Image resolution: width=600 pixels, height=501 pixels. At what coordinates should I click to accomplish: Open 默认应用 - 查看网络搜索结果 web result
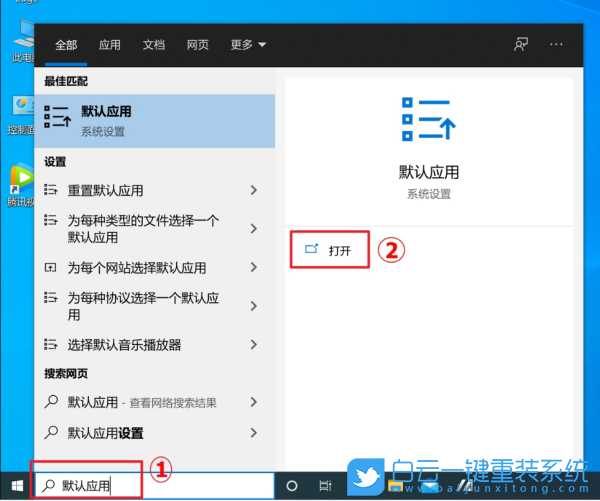(143, 402)
